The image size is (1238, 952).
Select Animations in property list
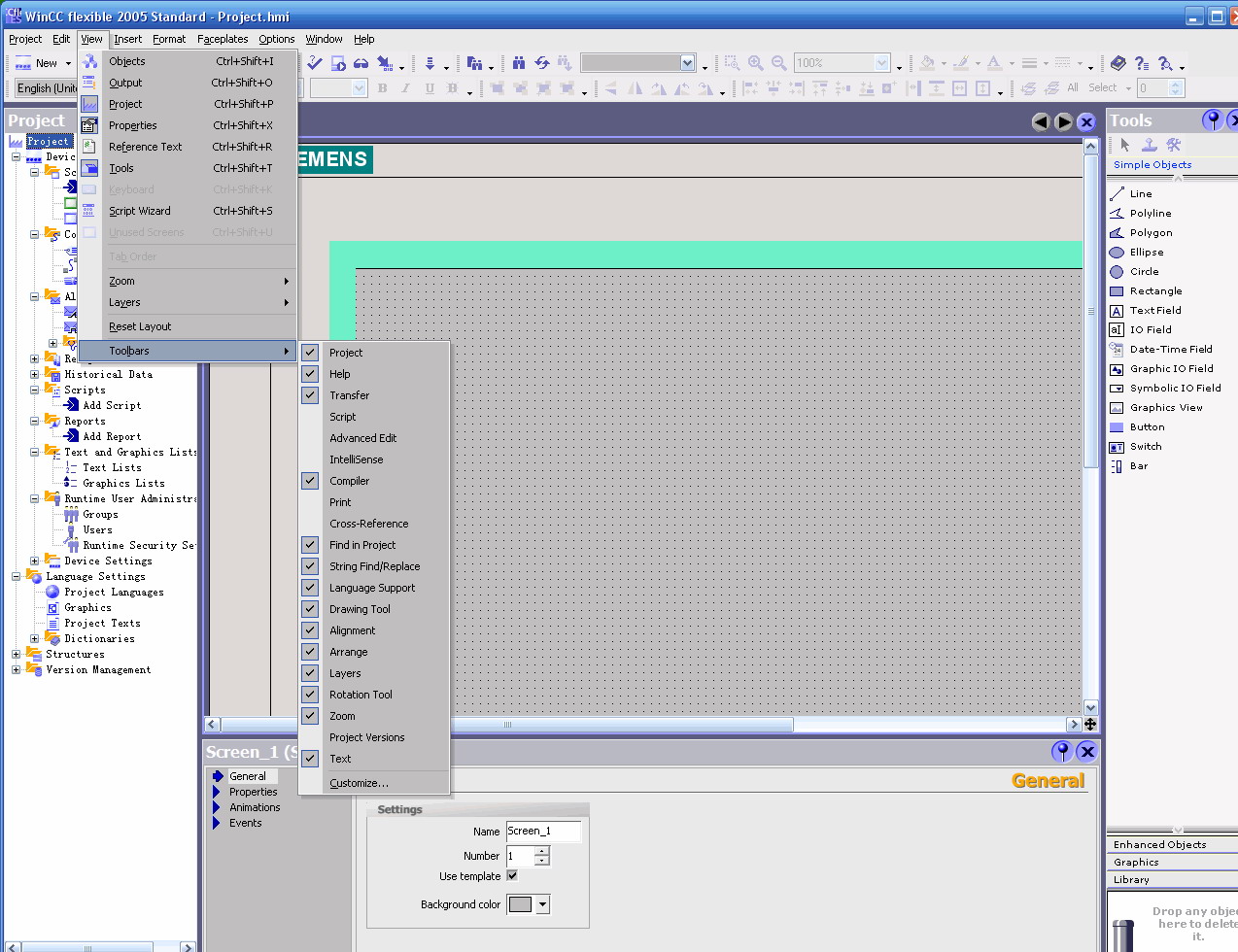255,807
